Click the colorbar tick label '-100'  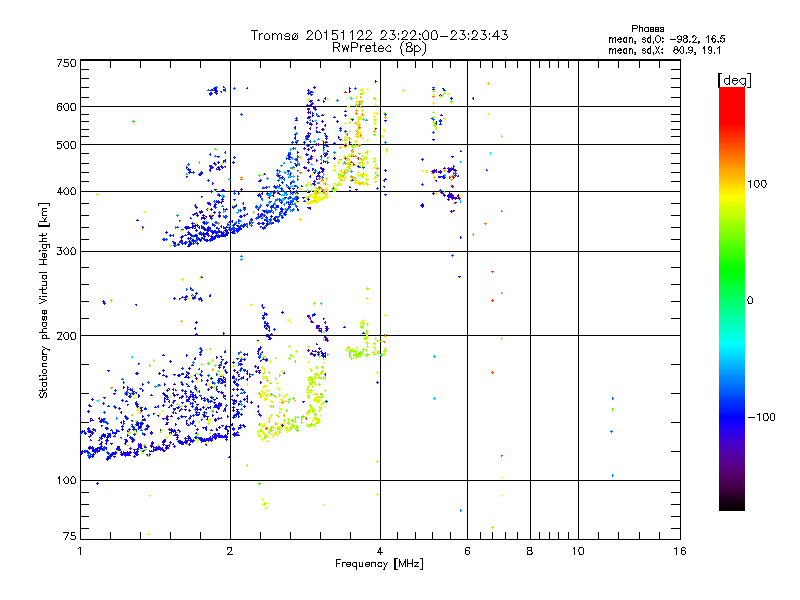[x=762, y=417]
